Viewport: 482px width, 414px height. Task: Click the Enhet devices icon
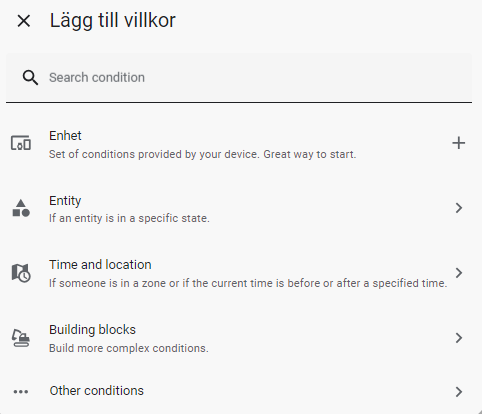[21, 143]
